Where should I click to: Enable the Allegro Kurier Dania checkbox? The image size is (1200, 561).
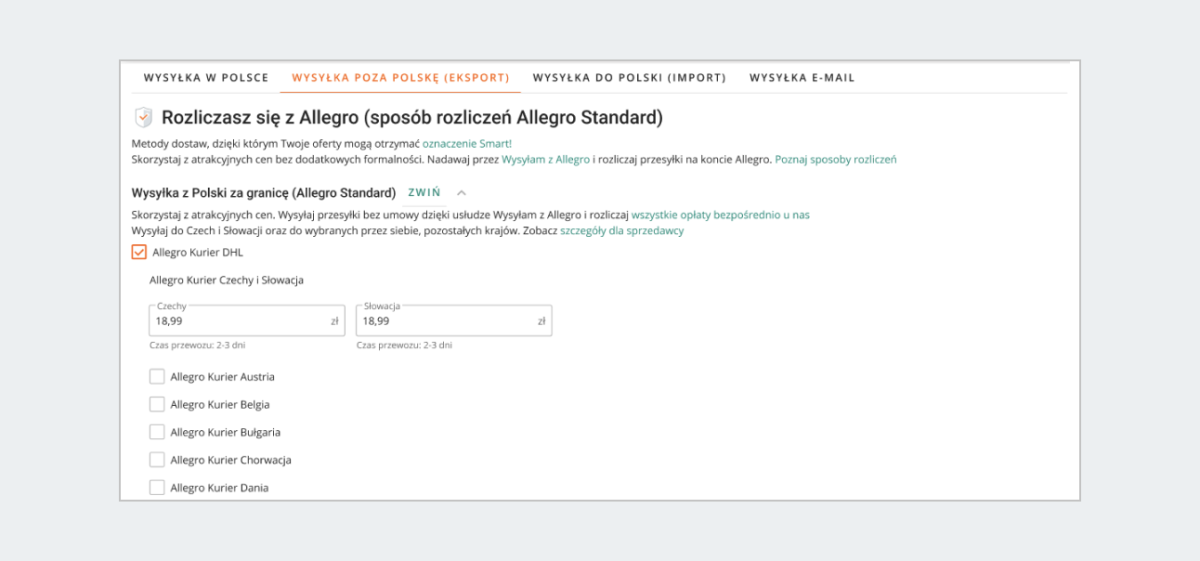coord(157,488)
